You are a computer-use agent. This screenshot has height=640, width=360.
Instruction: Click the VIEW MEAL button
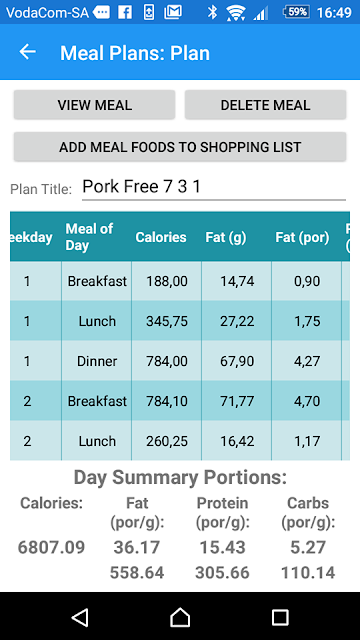pos(94,105)
